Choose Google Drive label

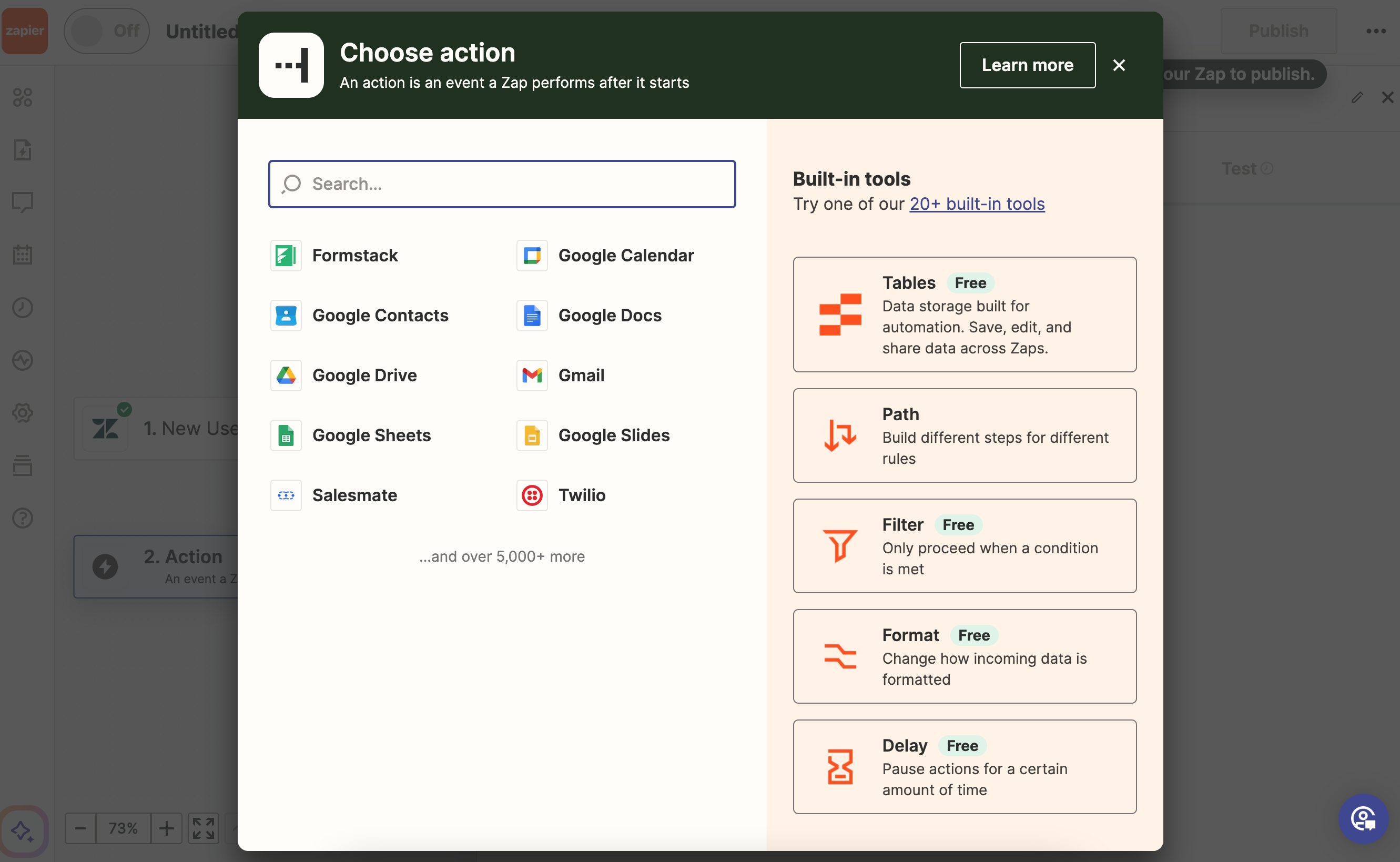(364, 375)
